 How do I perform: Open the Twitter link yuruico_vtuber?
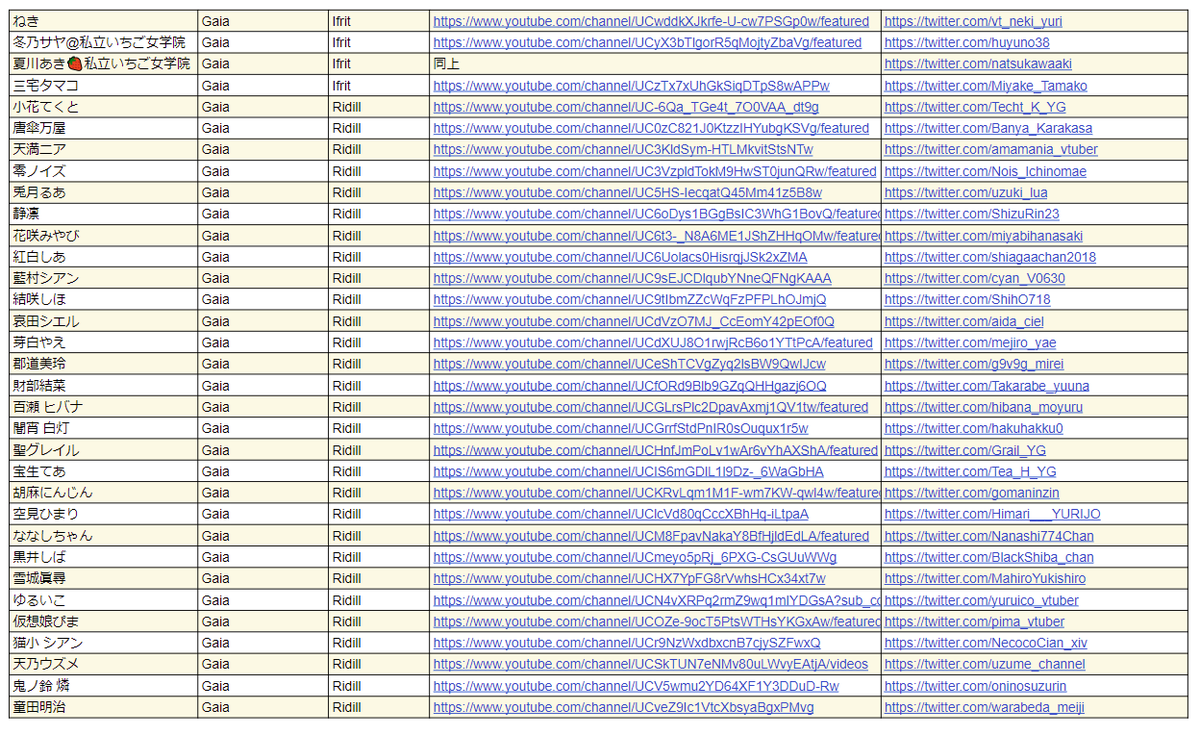[x=982, y=601]
